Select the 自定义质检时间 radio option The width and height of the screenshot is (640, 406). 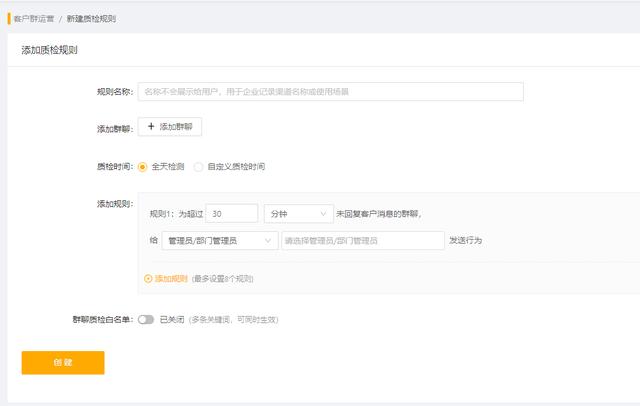[x=198, y=167]
